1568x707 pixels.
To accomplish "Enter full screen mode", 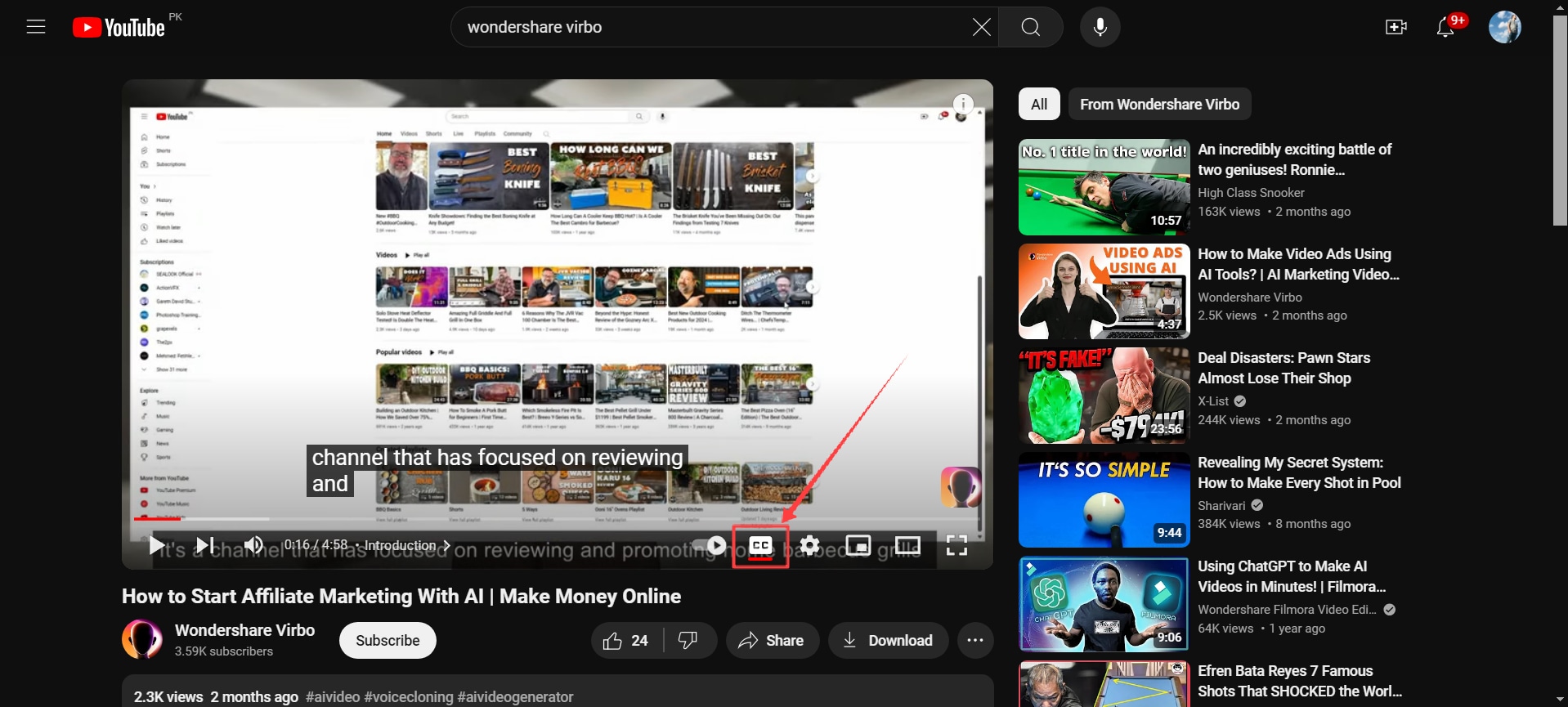I will click(x=956, y=545).
